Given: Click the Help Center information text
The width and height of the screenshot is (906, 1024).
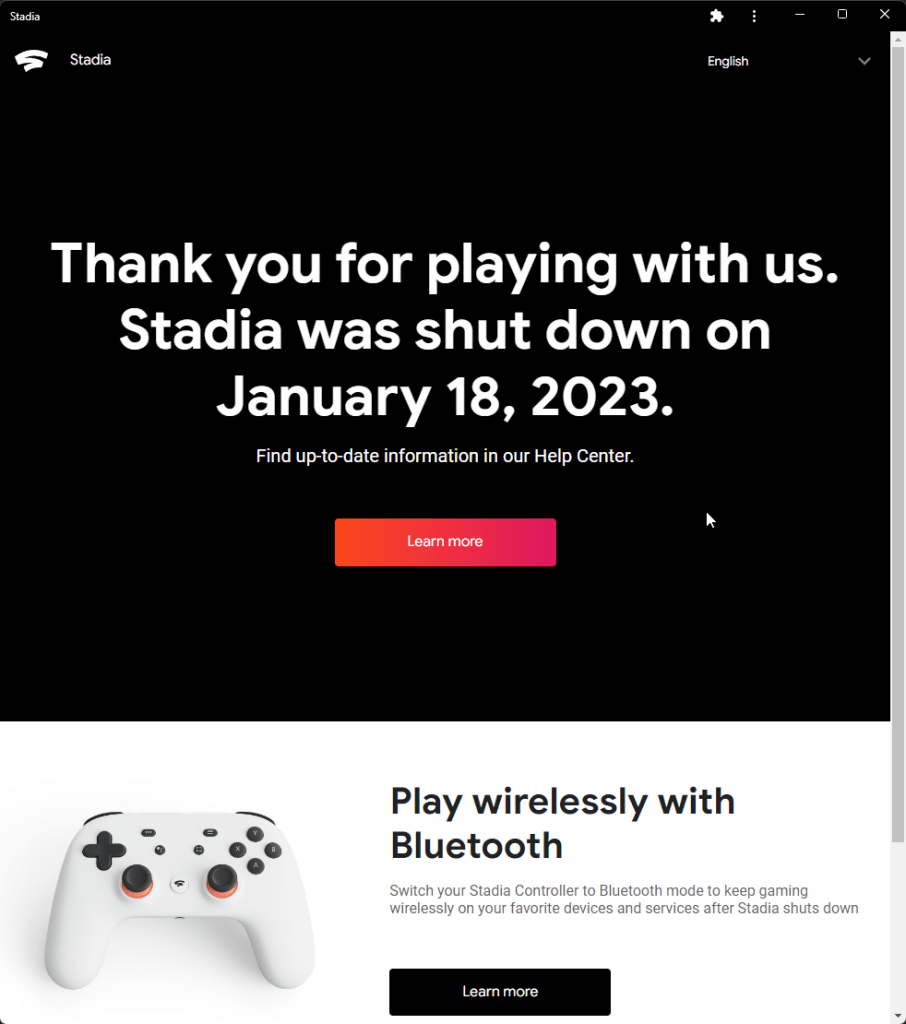Looking at the screenshot, I should (445, 456).
